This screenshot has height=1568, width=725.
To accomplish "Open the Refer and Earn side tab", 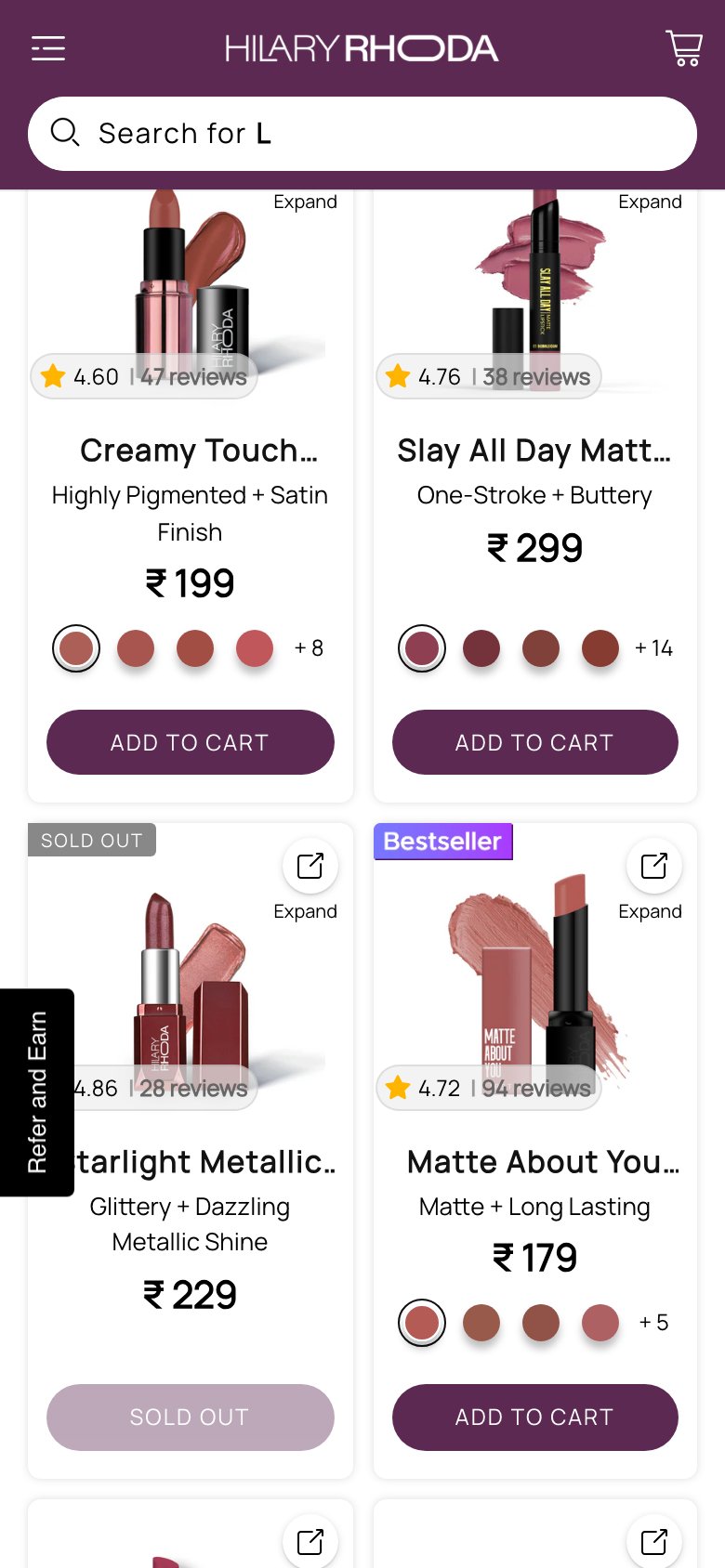I will (37, 1092).
